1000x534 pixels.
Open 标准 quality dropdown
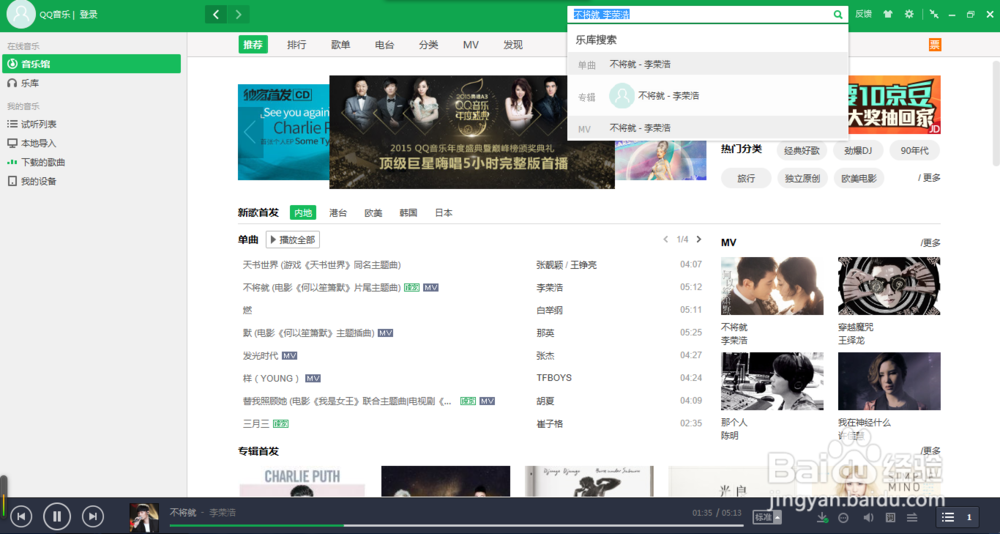pyautogui.click(x=767, y=517)
